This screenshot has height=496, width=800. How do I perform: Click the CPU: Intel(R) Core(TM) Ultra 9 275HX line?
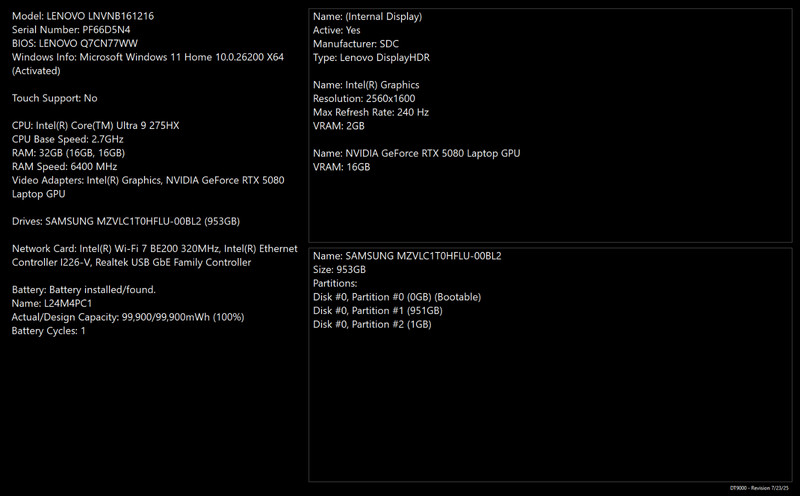pos(95,126)
